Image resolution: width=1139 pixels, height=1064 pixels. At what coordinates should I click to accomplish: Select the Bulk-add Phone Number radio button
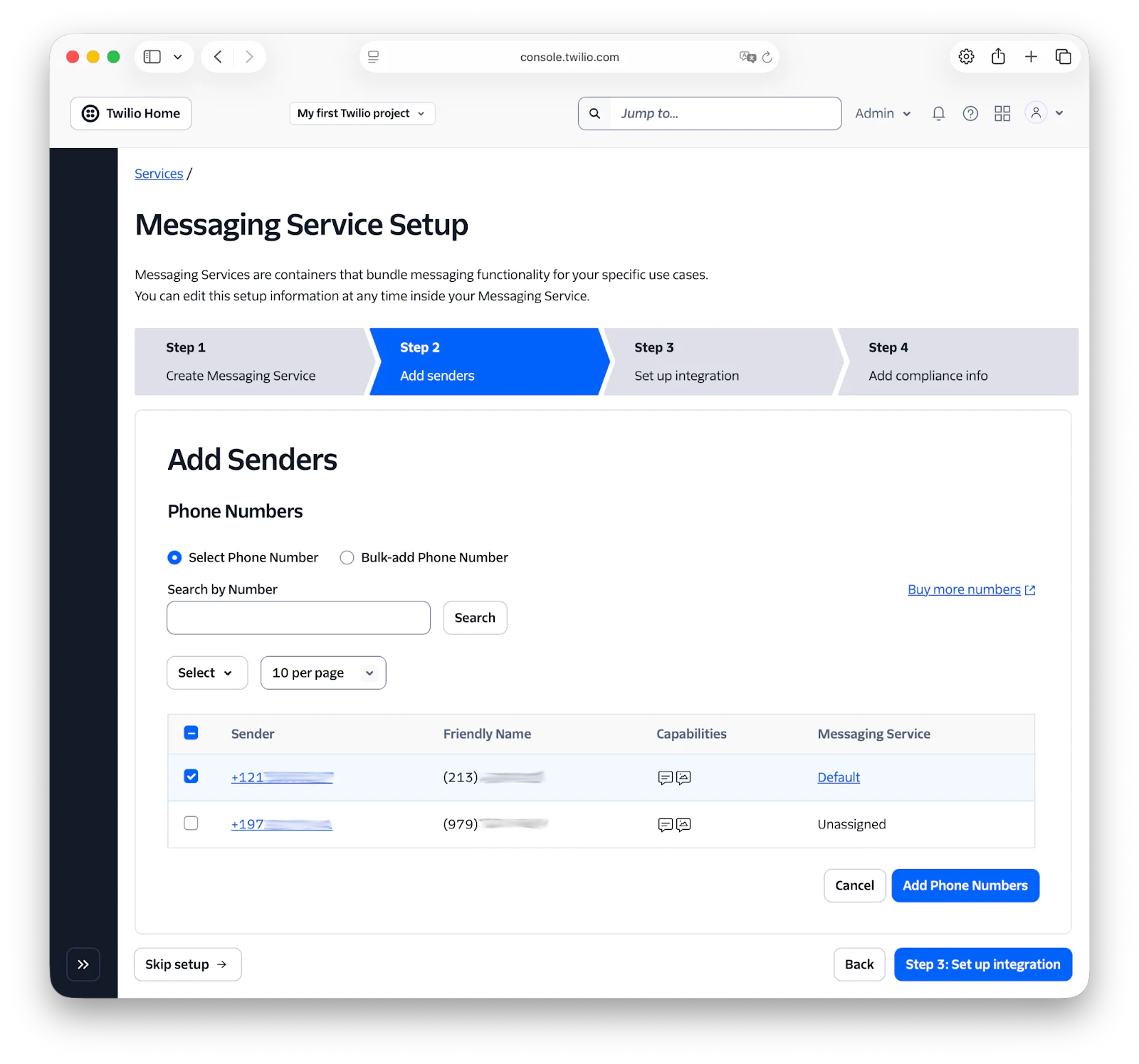(x=347, y=558)
